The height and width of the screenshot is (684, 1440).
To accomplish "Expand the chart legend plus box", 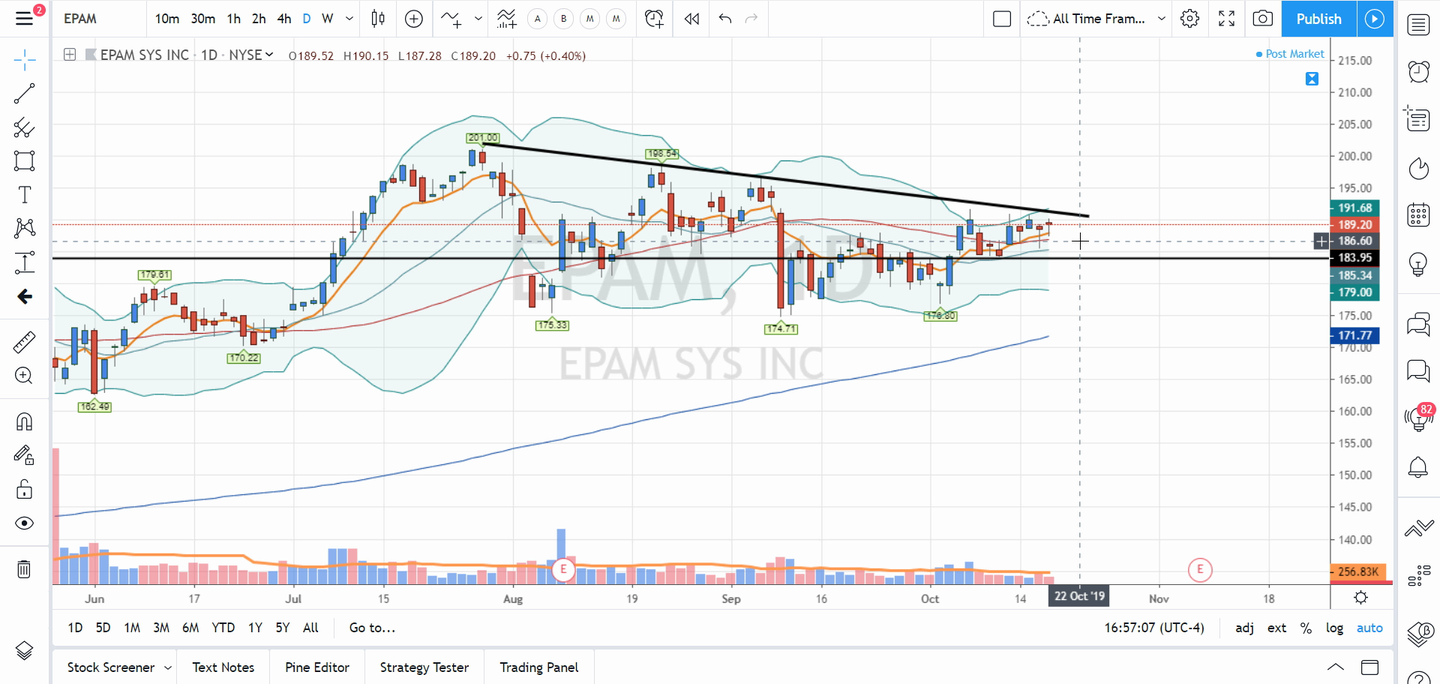I will tap(69, 55).
